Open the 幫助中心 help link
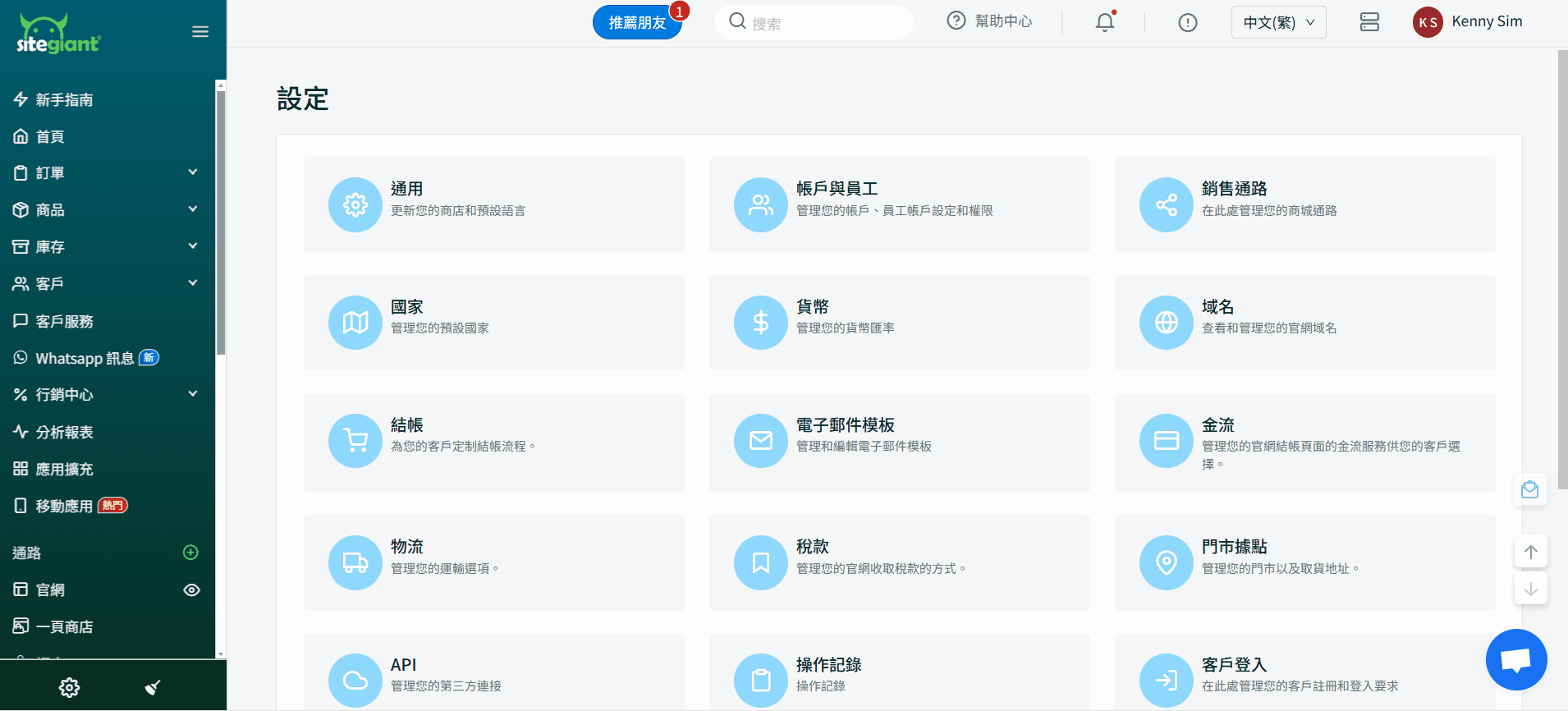This screenshot has width=1568, height=711. pos(989,21)
